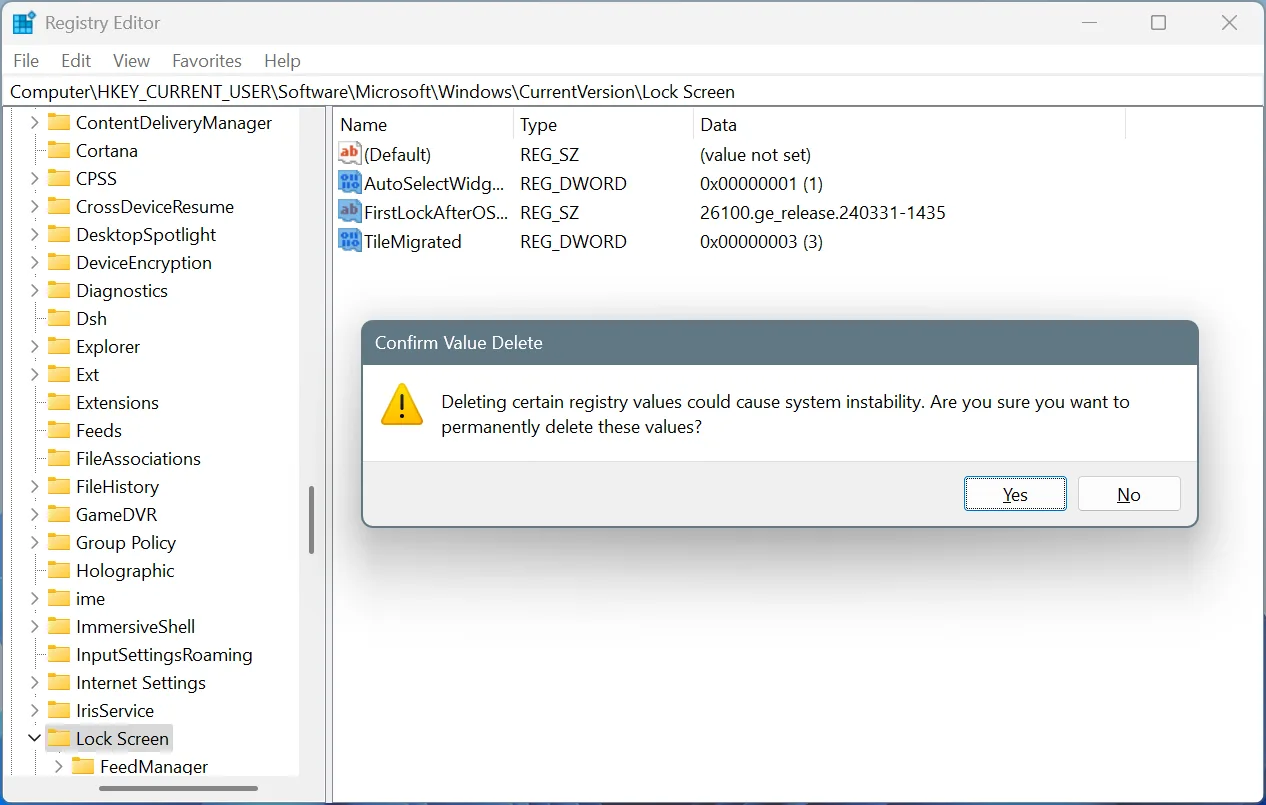Expand the FeedManager subkey
1266x805 pixels.
[58, 766]
